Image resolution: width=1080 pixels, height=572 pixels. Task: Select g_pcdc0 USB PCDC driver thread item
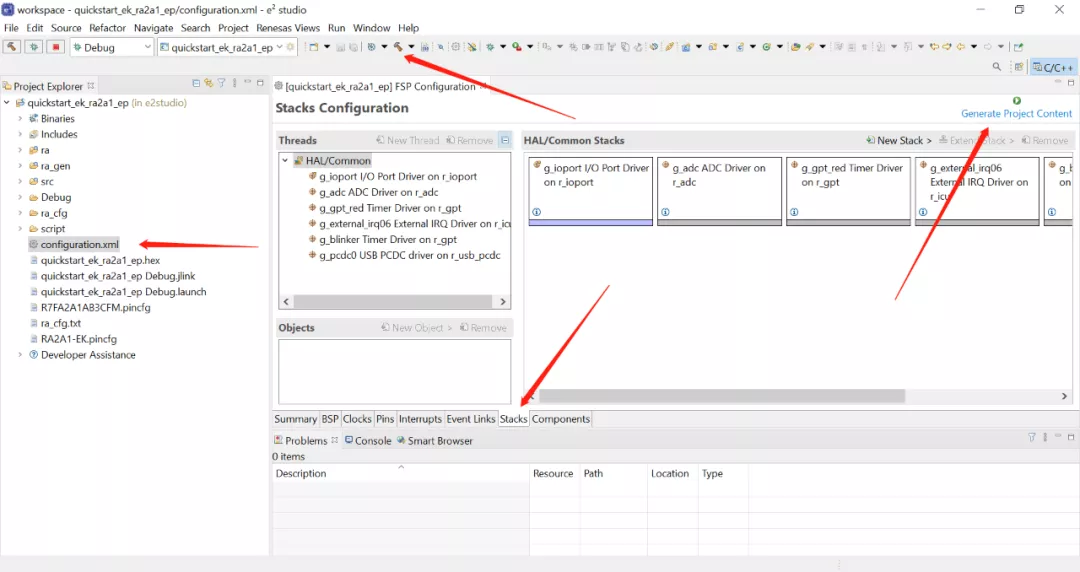409,255
